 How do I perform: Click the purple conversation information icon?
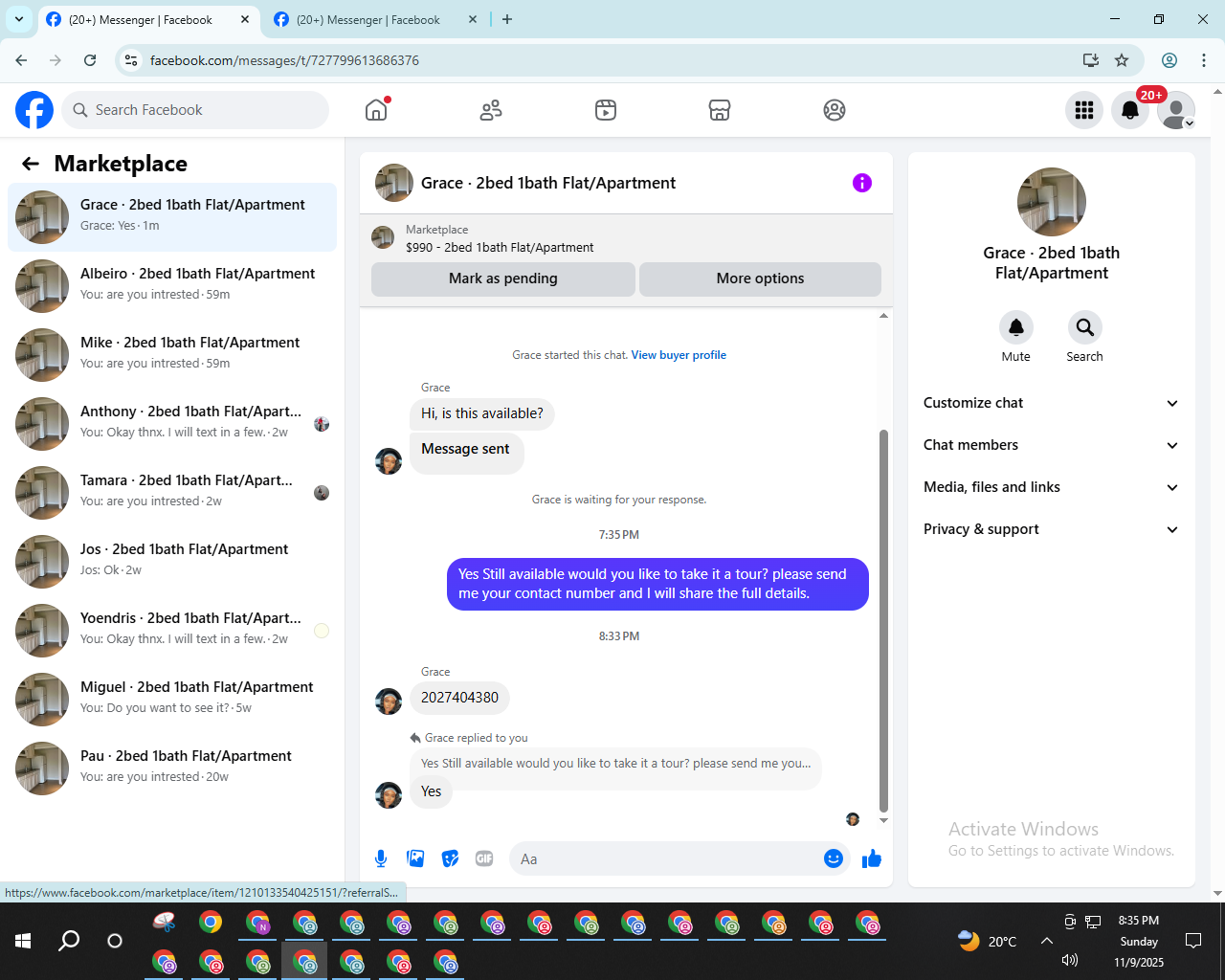pos(862,183)
